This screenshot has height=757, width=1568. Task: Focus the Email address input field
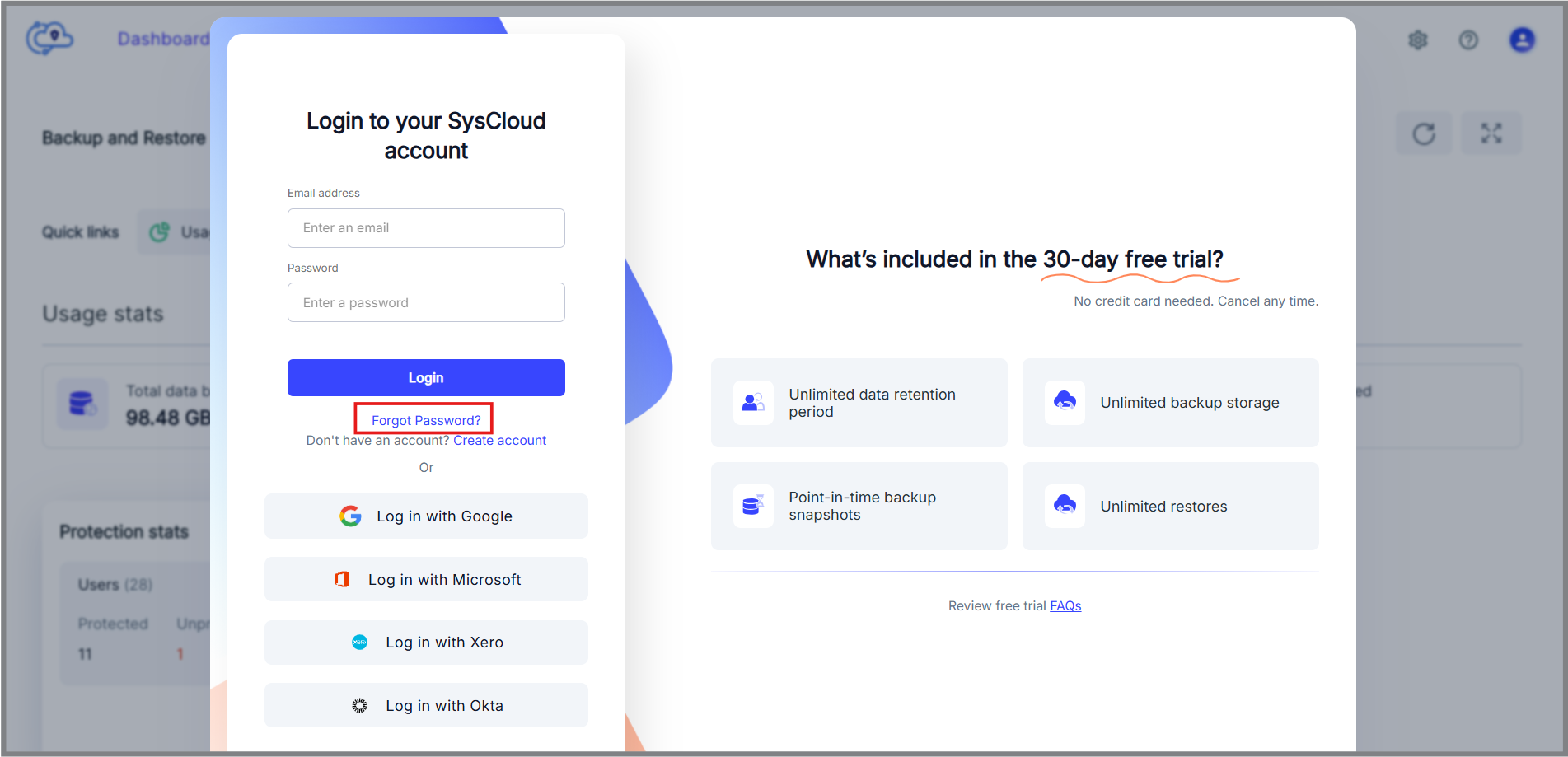[x=426, y=228]
